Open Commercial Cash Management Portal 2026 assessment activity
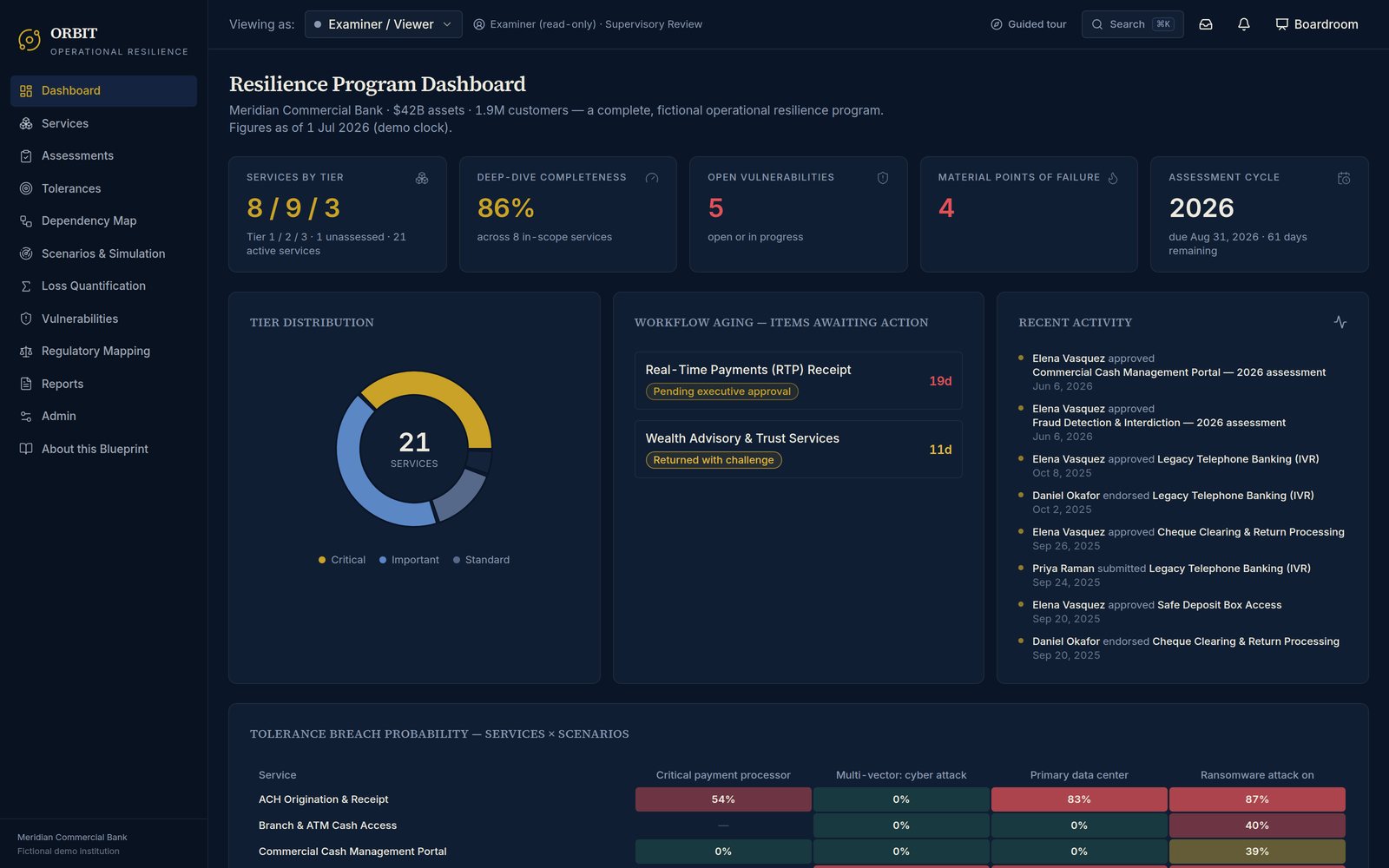 point(1179,372)
